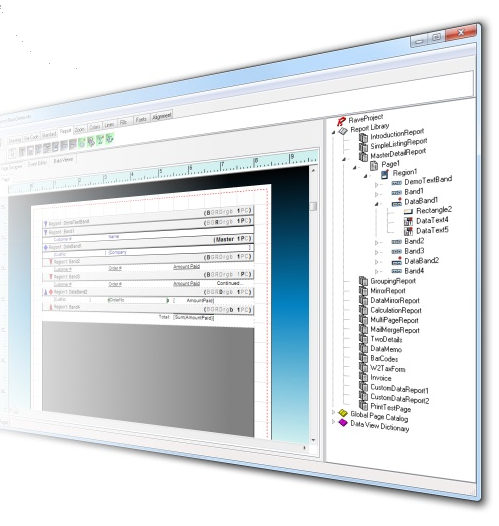The height and width of the screenshot is (526, 499).
Task: Select the GroupingReport tree item
Action: [x=393, y=281]
